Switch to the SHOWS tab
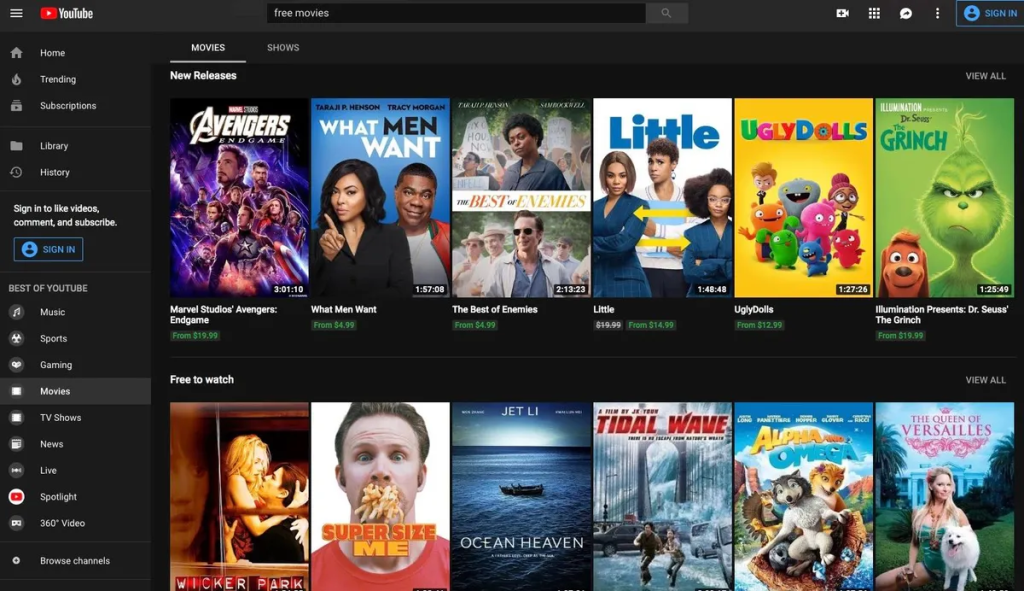1024x591 pixels. 283,47
